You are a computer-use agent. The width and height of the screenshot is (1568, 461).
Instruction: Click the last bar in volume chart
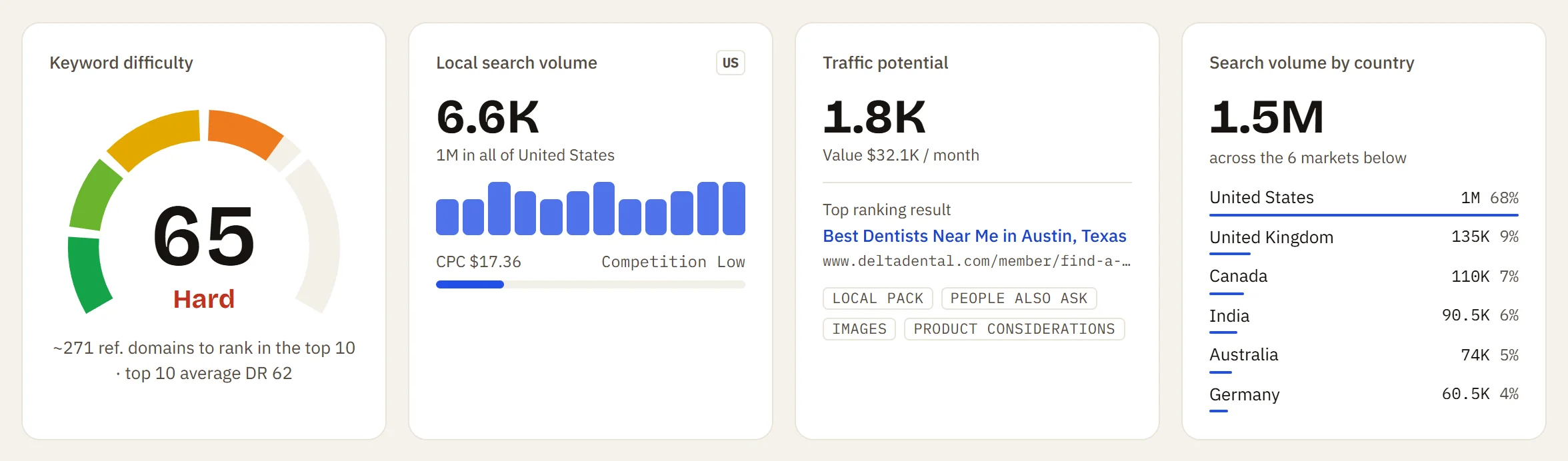[734, 209]
